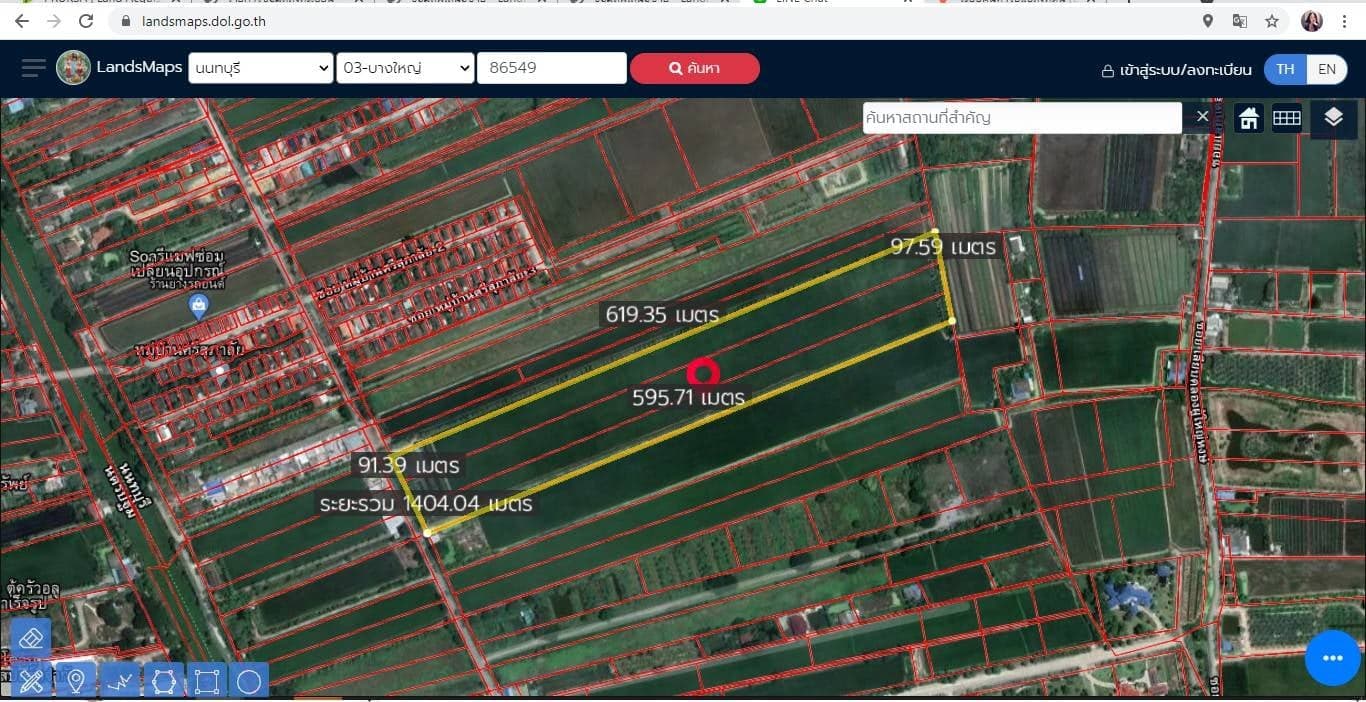
Task: Open the grid table view icon
Action: click(1287, 118)
